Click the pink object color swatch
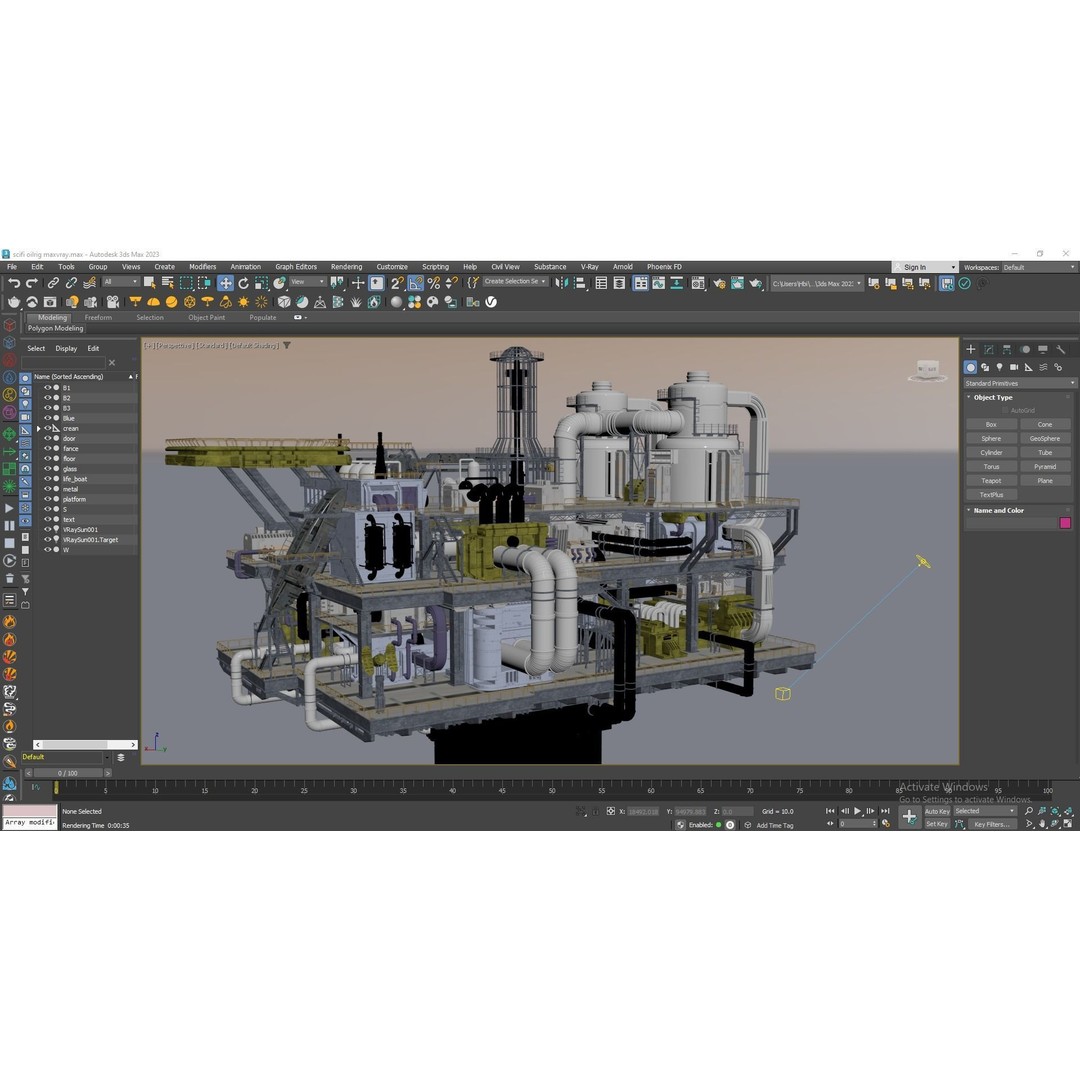Image resolution: width=1080 pixels, height=1080 pixels. pos(1065,522)
